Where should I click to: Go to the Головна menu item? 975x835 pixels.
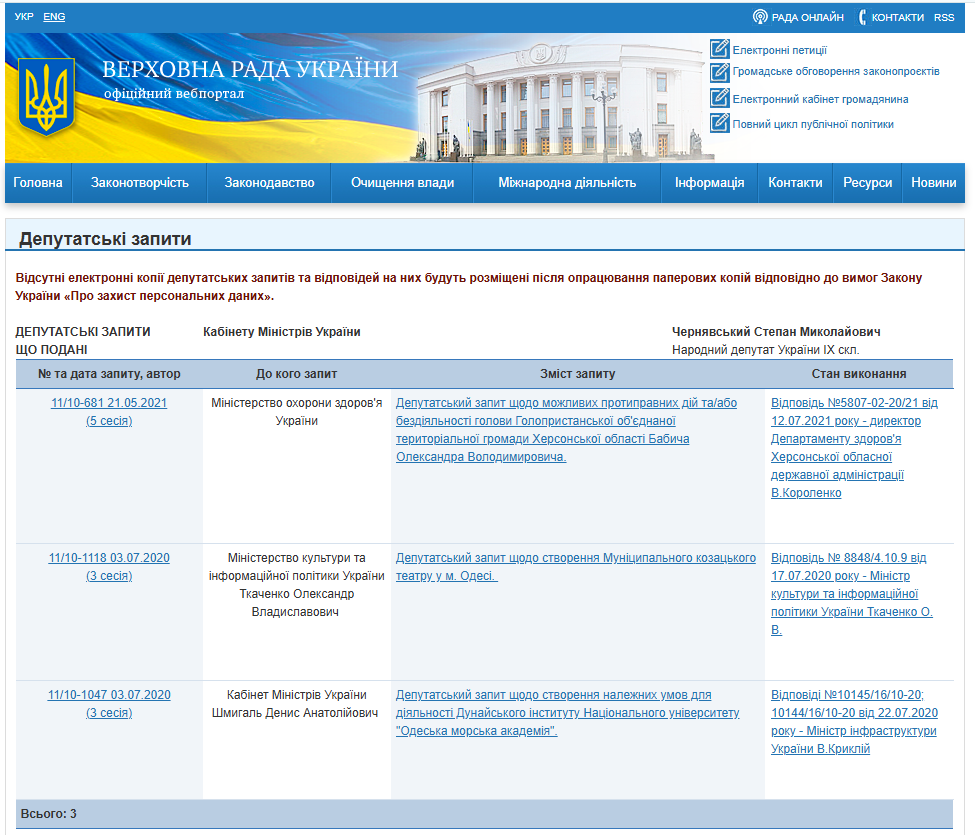click(38, 183)
